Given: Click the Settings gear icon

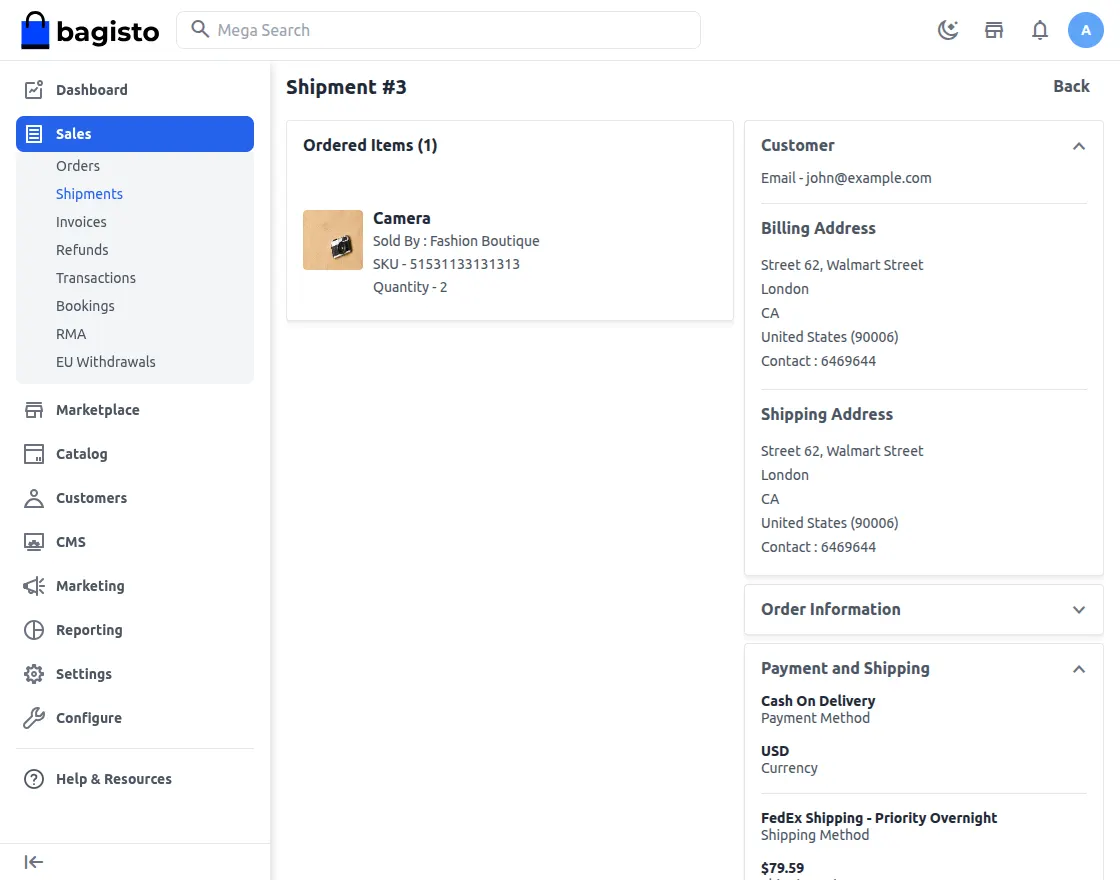Looking at the screenshot, I should pos(34,674).
